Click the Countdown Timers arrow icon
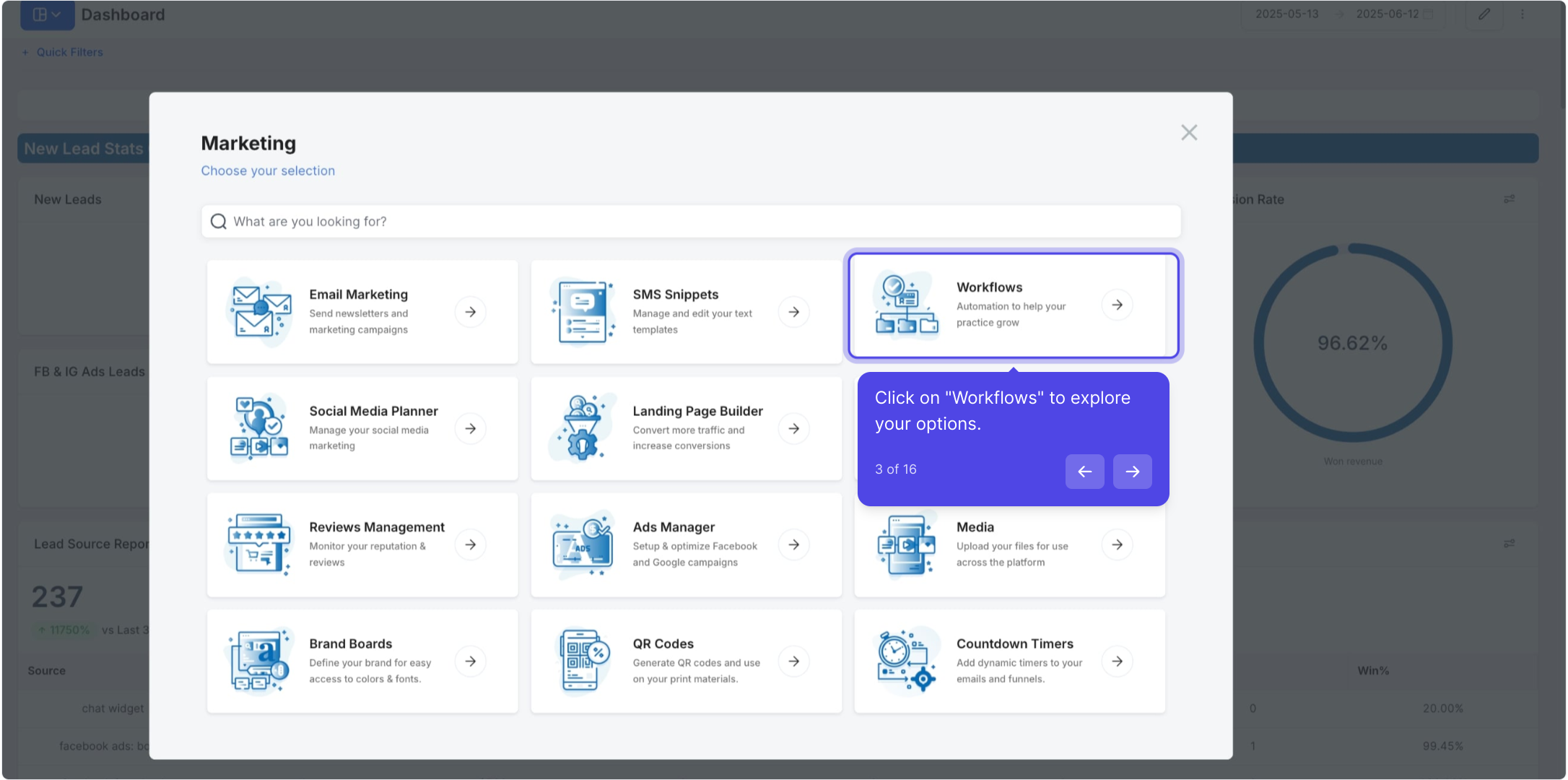1568x780 pixels. click(x=1117, y=661)
